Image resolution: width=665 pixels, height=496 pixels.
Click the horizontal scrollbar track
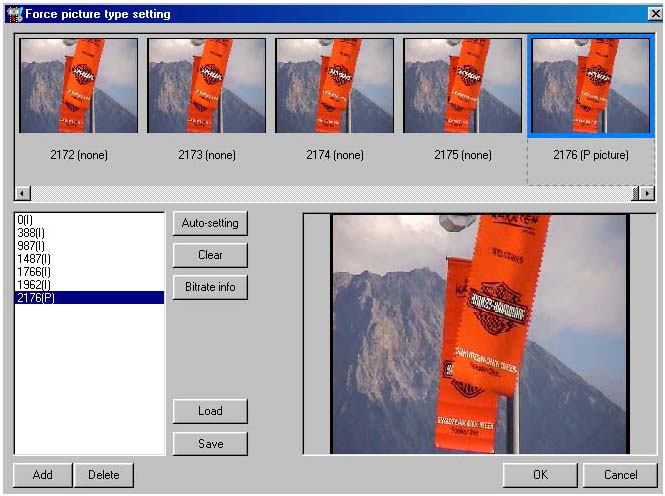click(331, 193)
